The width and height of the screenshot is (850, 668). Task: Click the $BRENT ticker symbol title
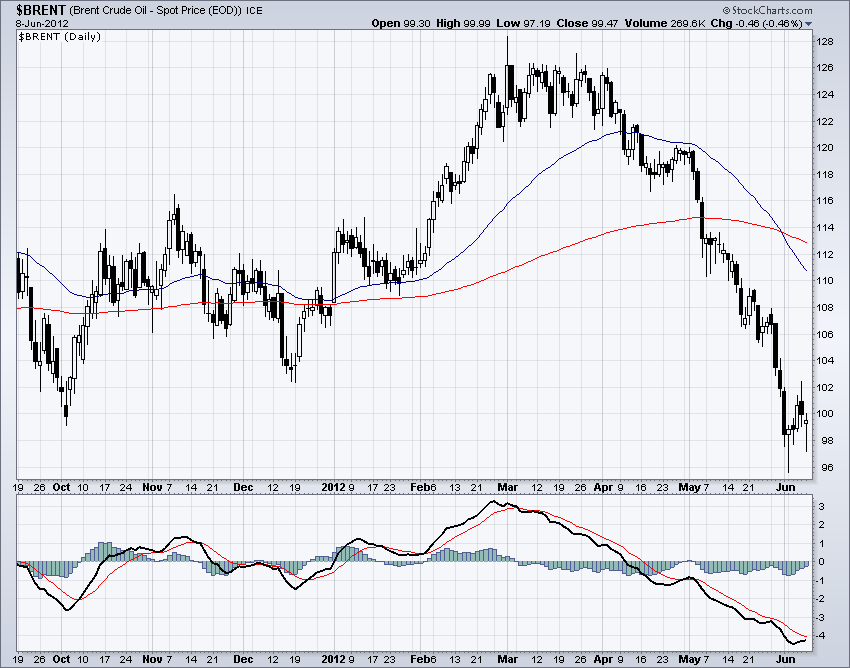click(41, 10)
